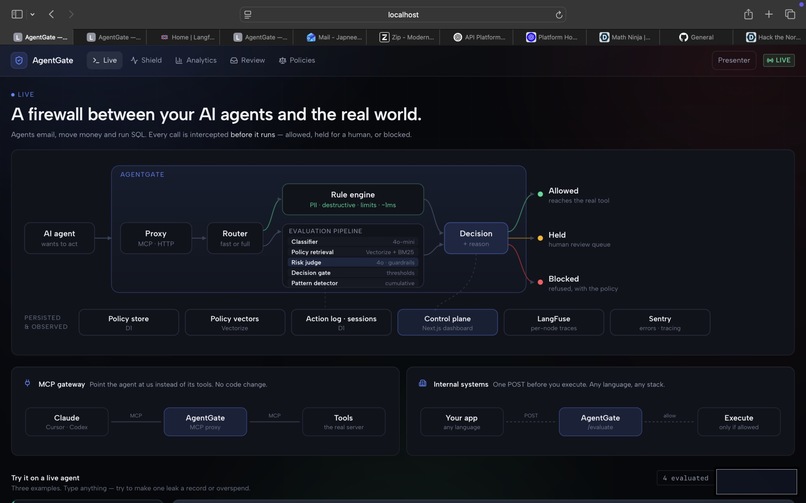This screenshot has height=503, width=806.
Task: Switch to Home | Langfuse browser tab
Action: click(187, 37)
